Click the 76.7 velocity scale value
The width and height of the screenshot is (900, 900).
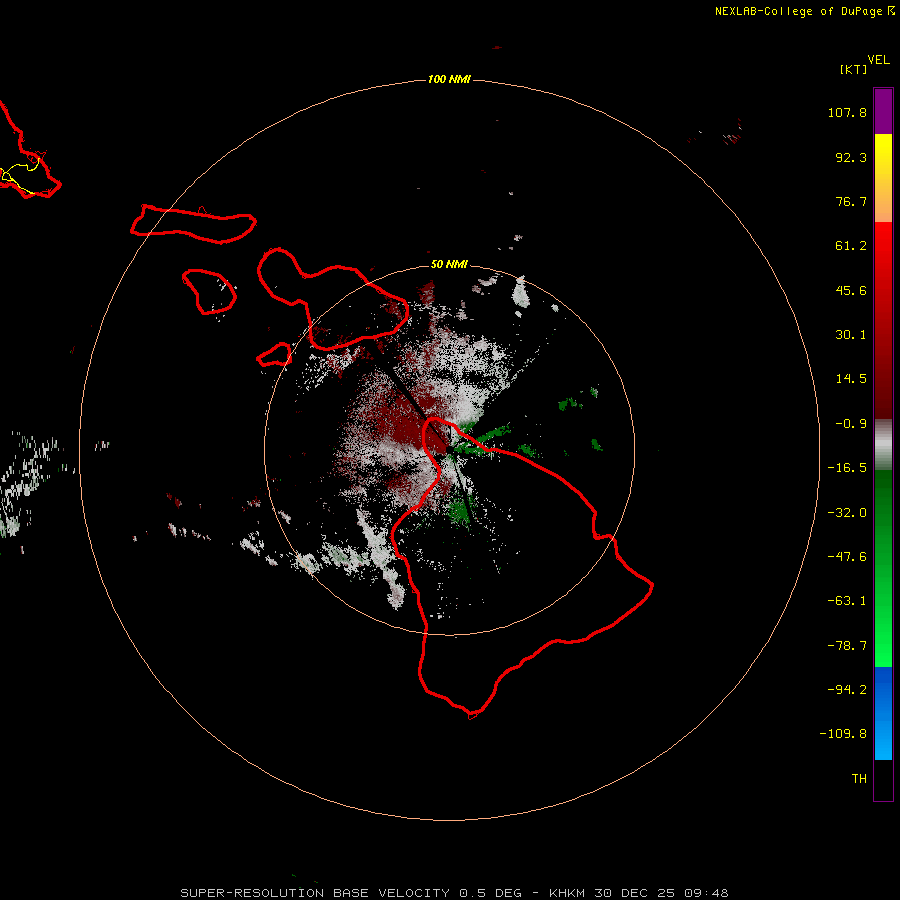pyautogui.click(x=851, y=201)
